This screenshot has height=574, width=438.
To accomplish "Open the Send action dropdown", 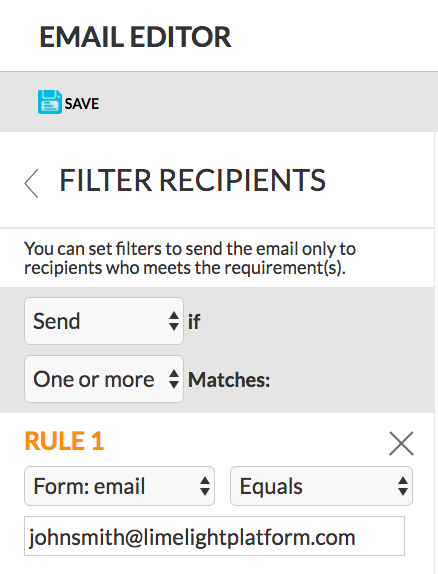I will click(104, 321).
